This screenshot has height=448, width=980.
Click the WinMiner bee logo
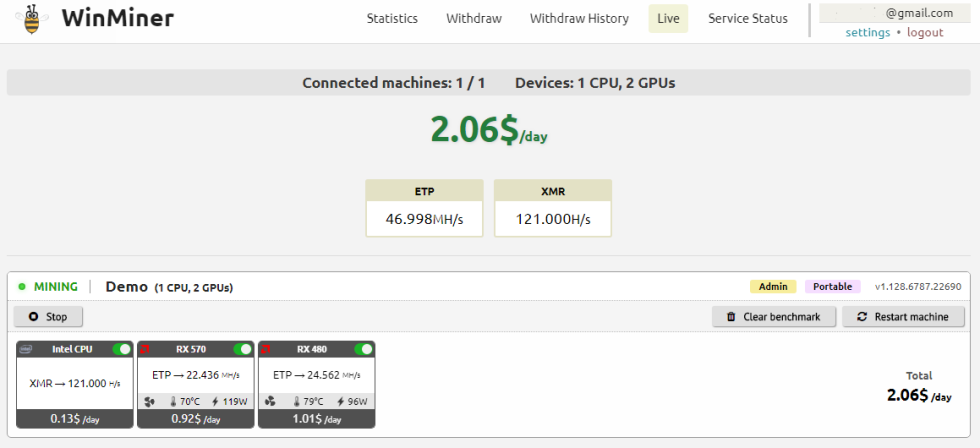tap(33, 19)
